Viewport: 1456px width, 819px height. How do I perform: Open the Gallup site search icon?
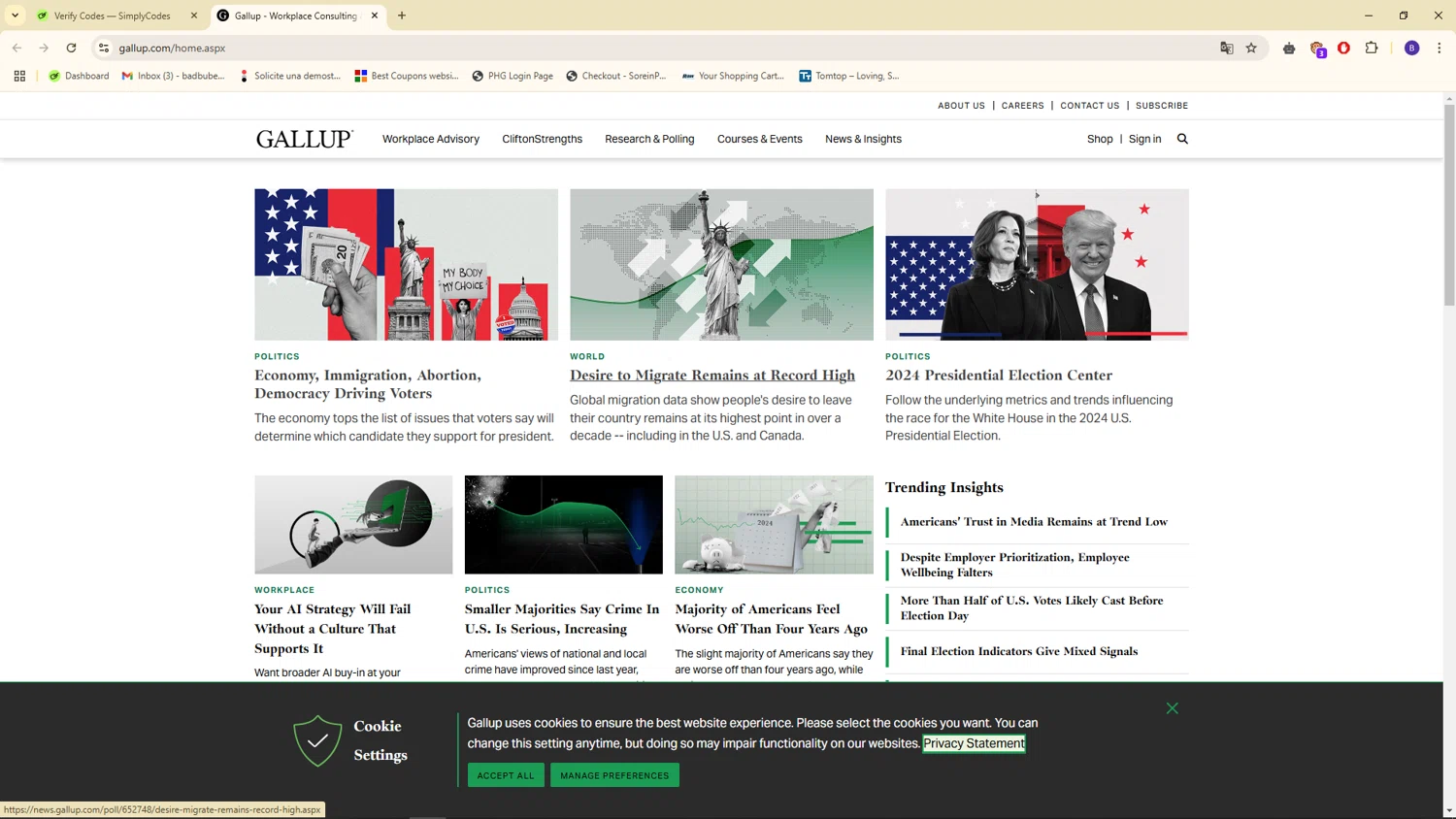pos(1182,139)
